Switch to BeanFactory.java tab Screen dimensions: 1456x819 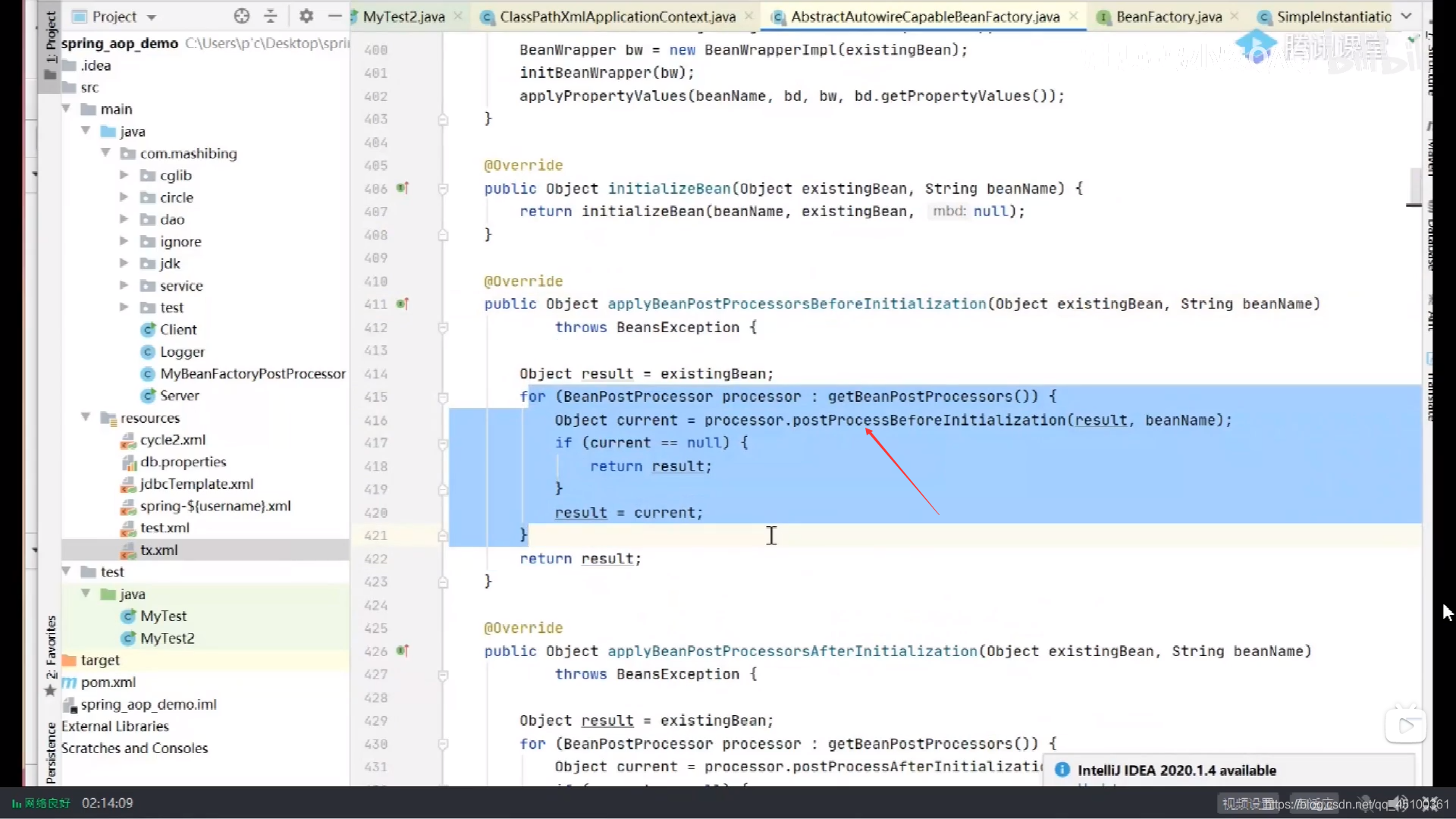pos(1169,17)
